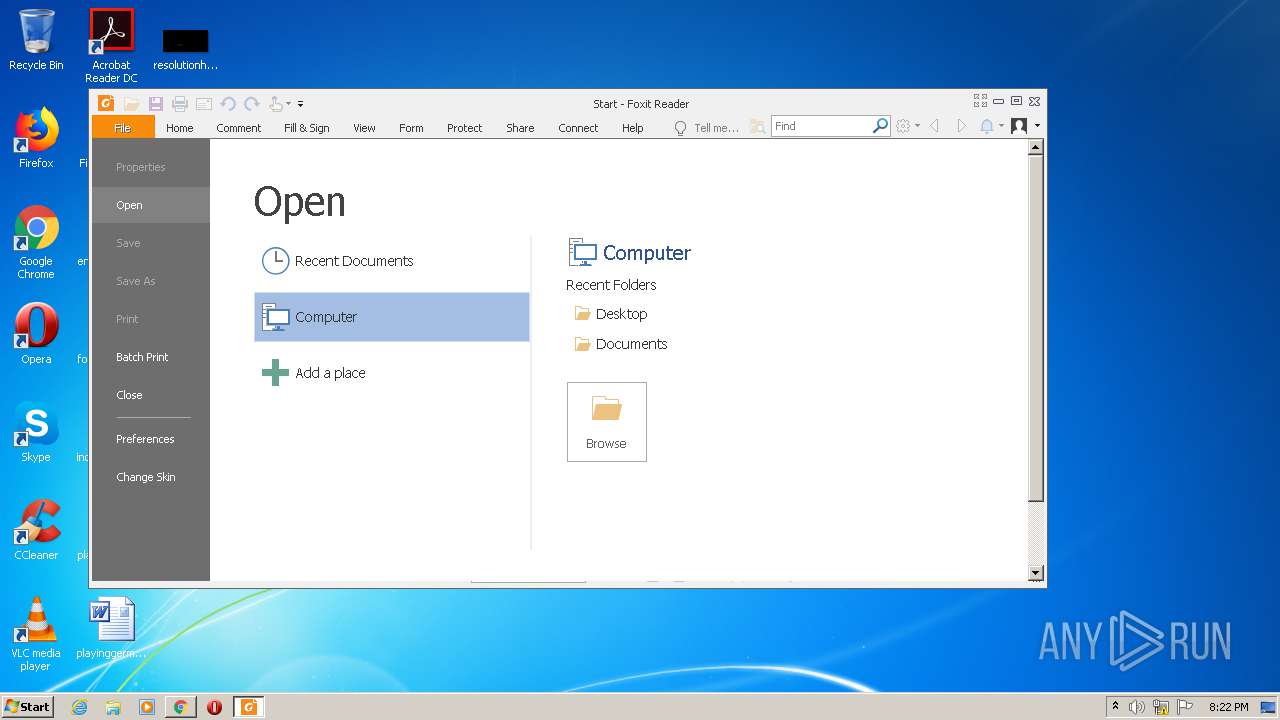Select Open in the File sidebar

pos(151,205)
